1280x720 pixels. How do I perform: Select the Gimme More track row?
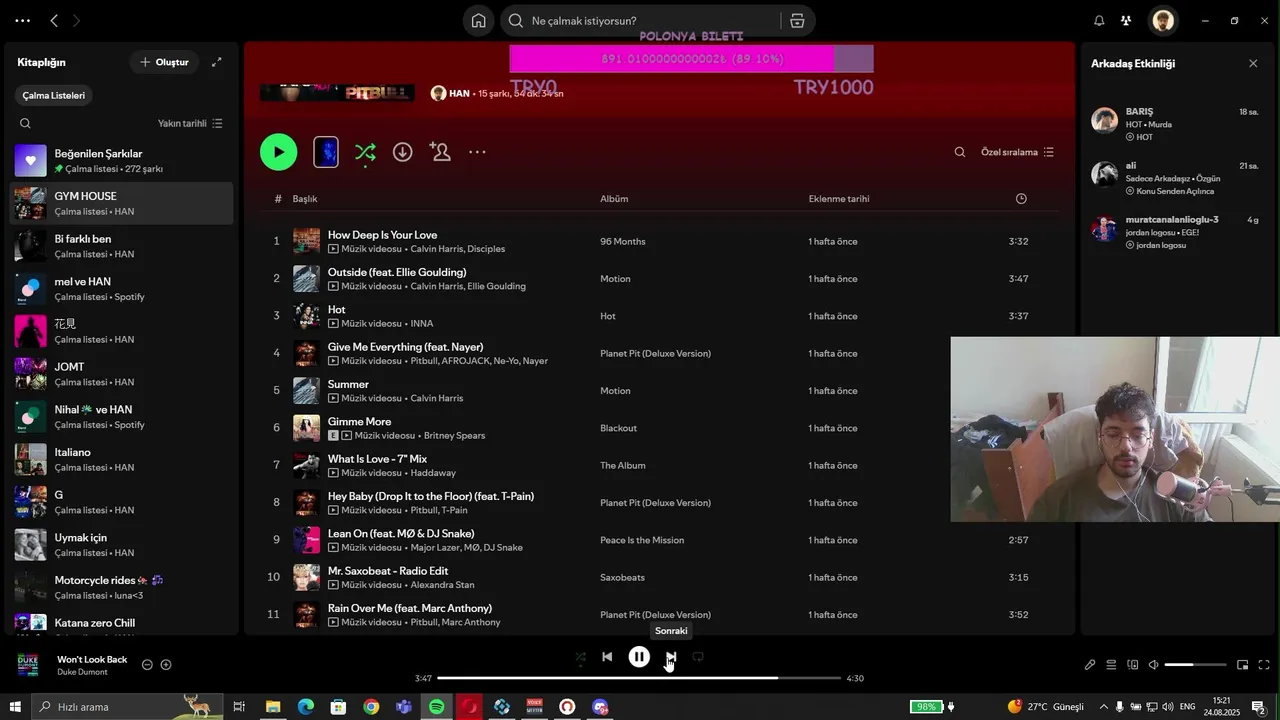tap(660, 428)
